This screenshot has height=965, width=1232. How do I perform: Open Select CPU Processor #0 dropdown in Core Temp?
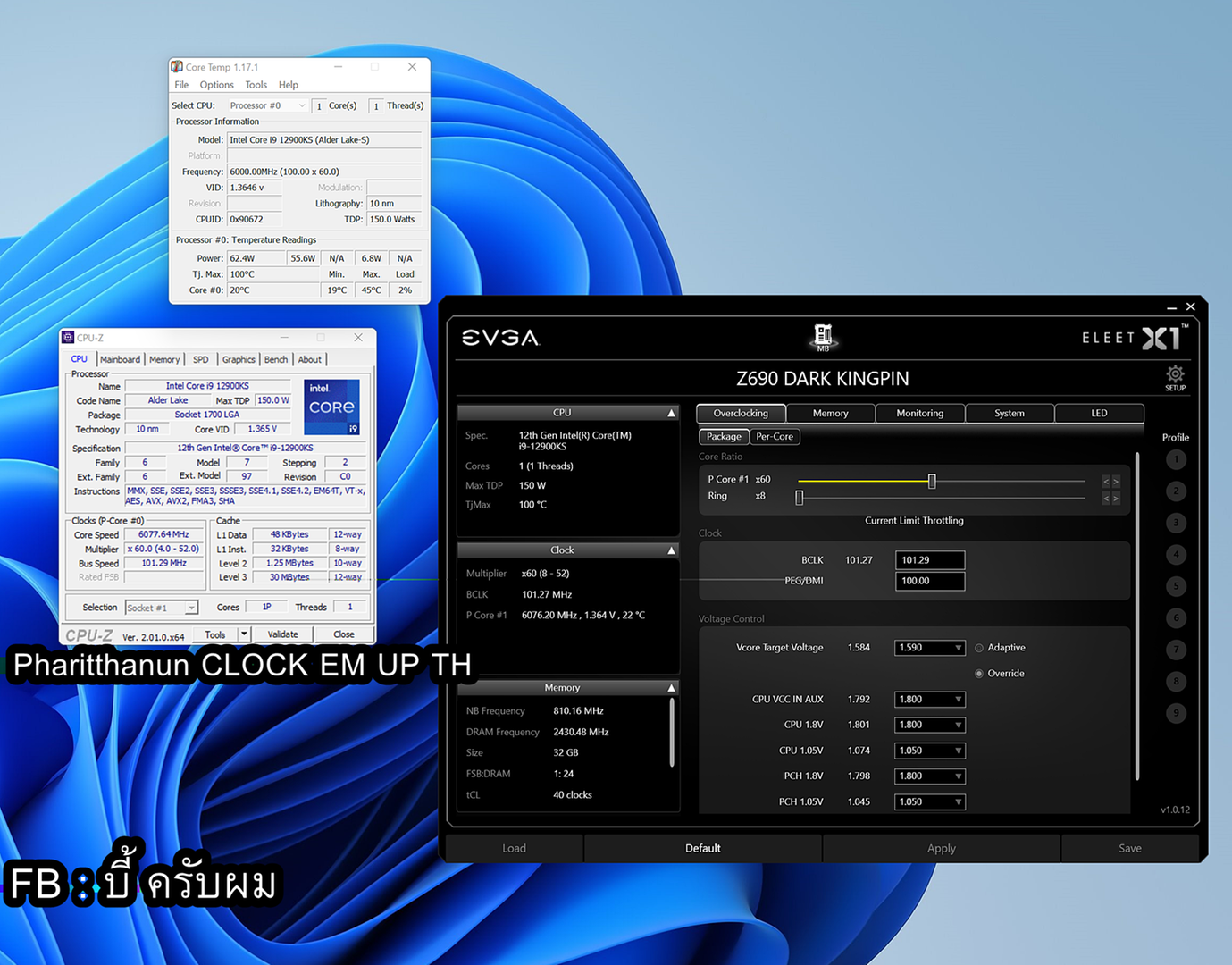click(x=267, y=105)
